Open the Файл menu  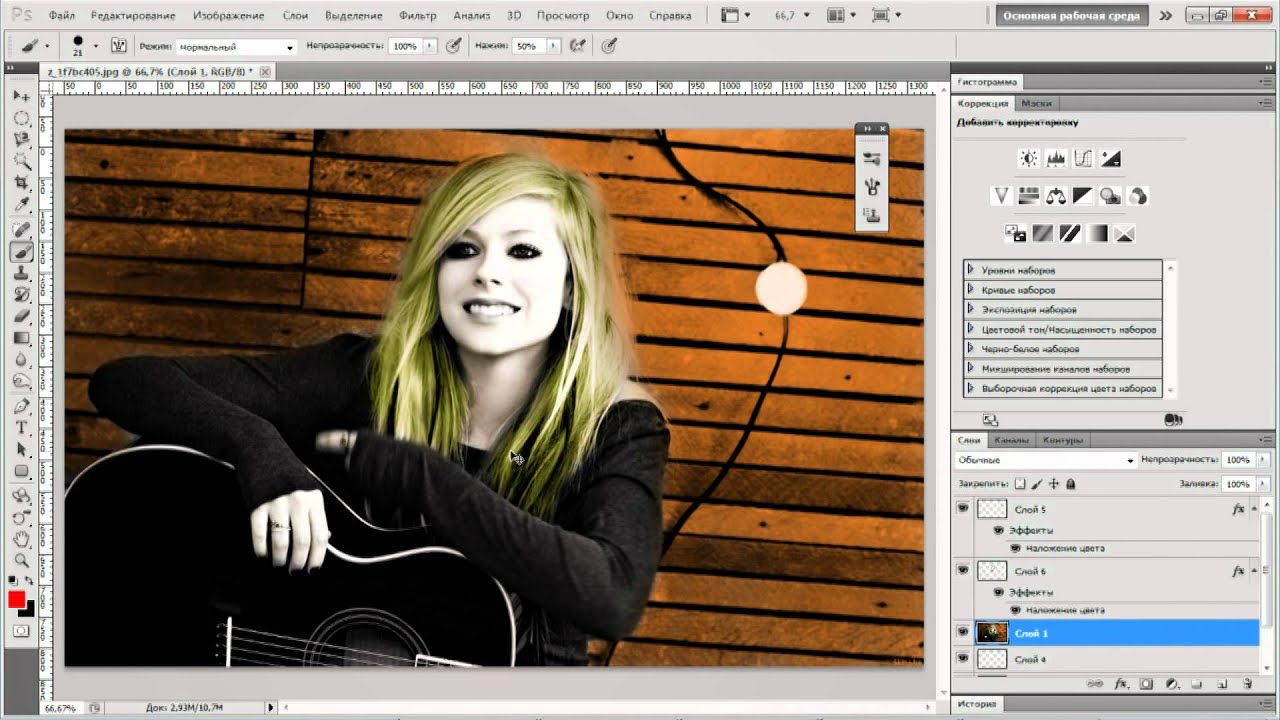61,16
